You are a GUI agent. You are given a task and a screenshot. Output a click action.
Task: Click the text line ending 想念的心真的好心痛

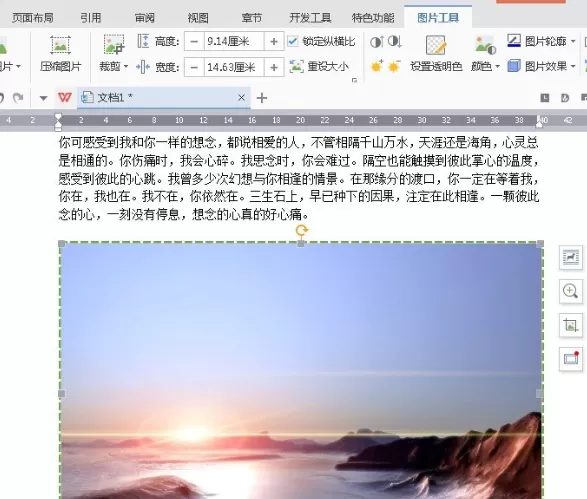tap(184, 214)
